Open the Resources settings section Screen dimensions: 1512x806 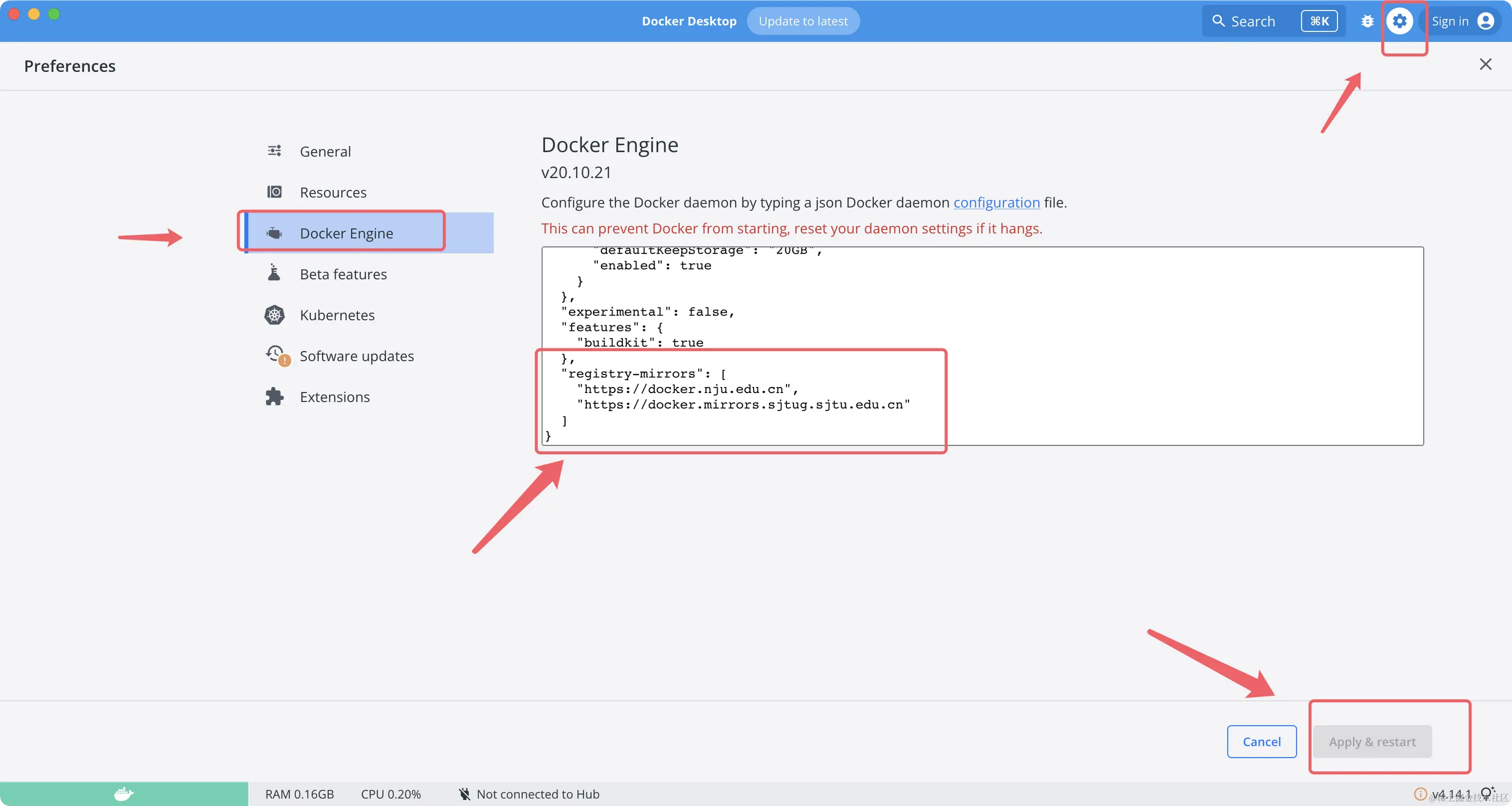pos(333,192)
